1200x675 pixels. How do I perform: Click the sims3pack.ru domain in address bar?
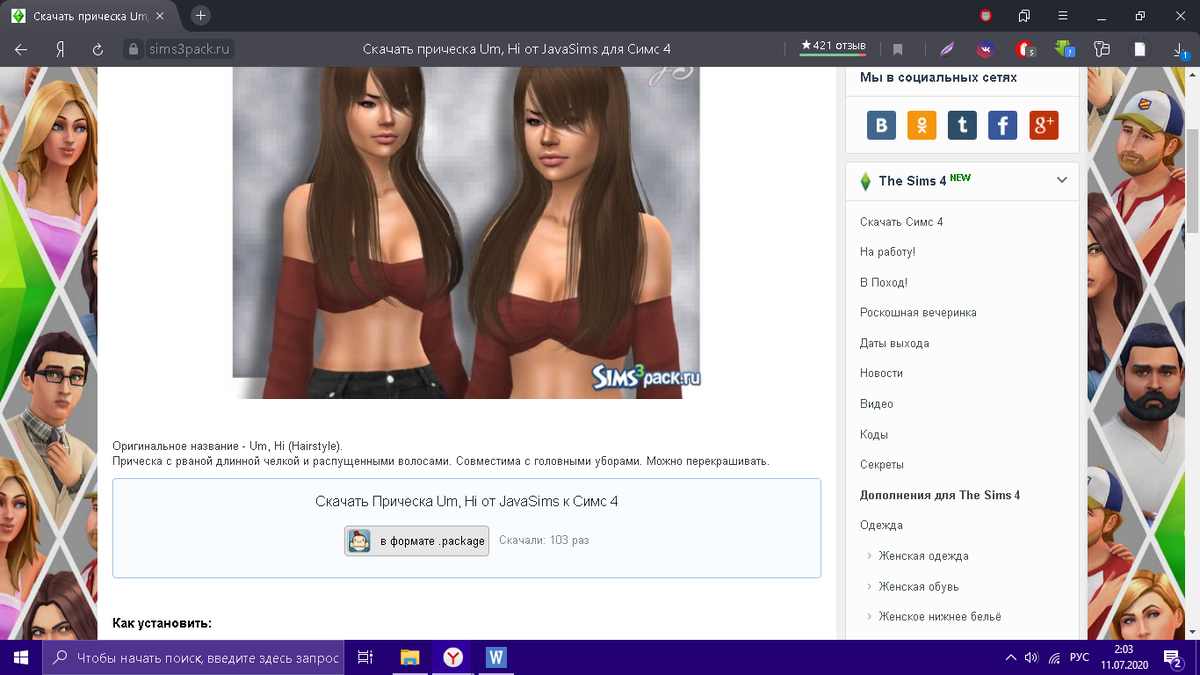190,49
